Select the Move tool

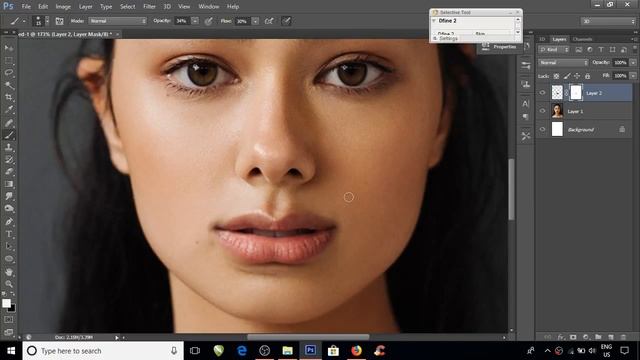[9, 48]
